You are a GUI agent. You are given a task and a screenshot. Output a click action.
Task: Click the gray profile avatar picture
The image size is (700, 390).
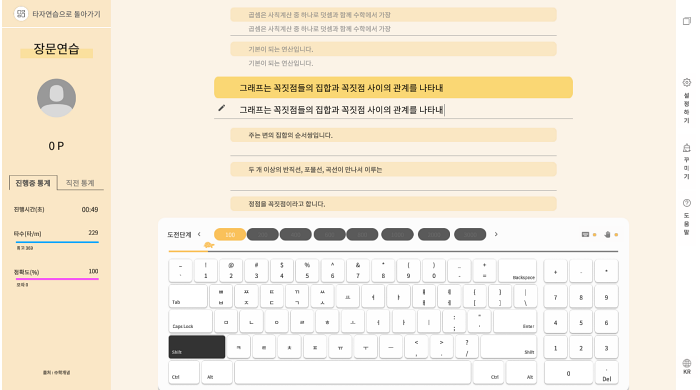pyautogui.click(x=56, y=98)
